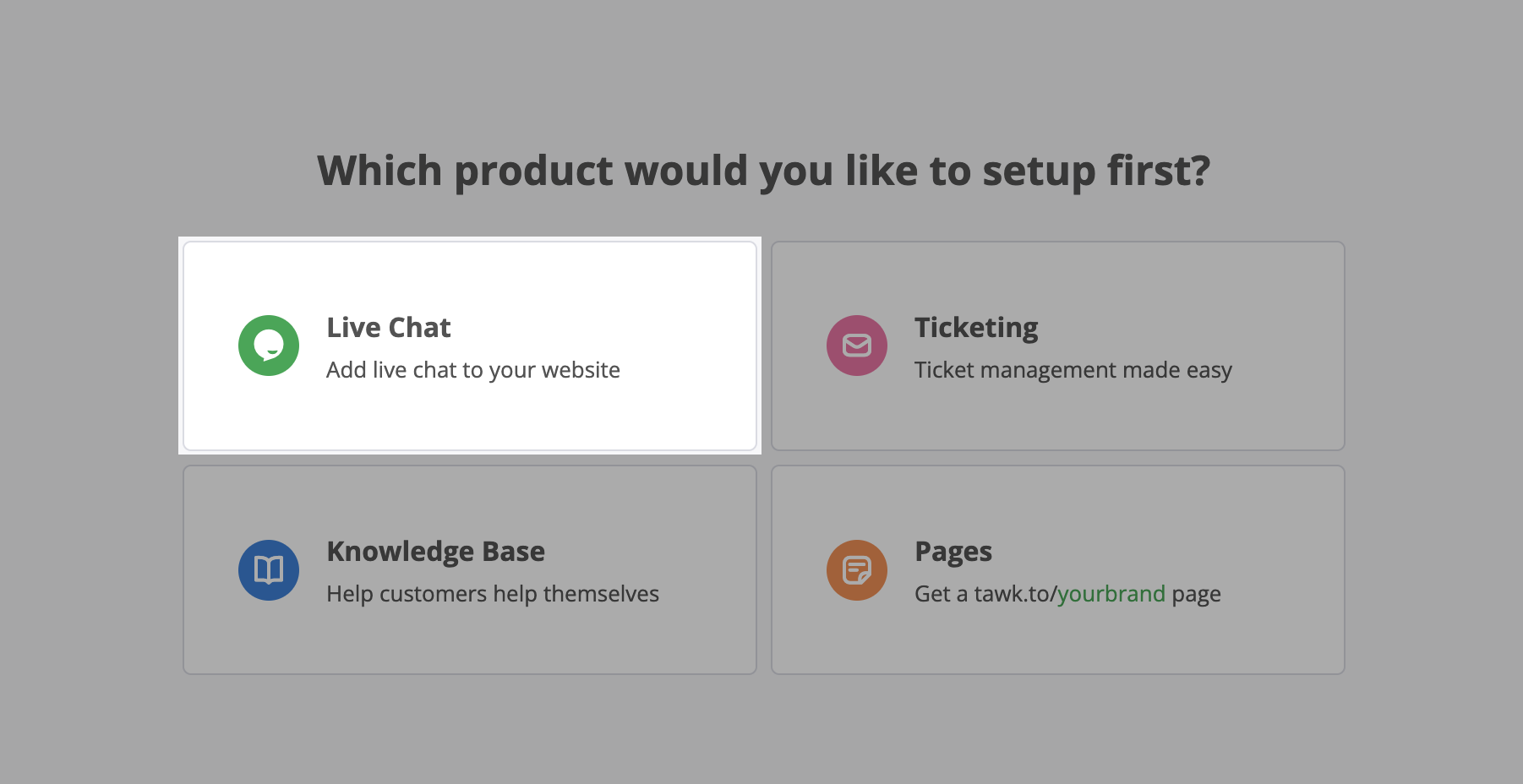
Task: Click the Pages title text
Action: pyautogui.click(x=953, y=552)
